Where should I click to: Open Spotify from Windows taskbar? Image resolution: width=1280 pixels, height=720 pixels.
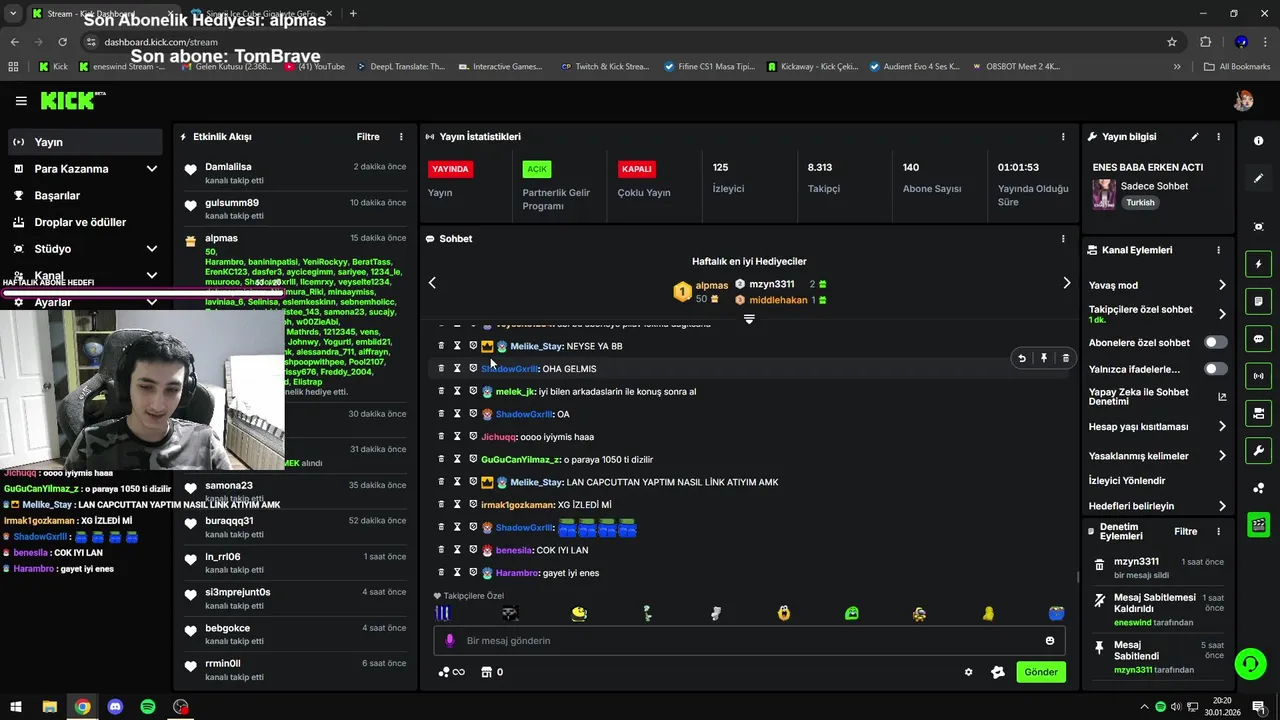pos(148,707)
